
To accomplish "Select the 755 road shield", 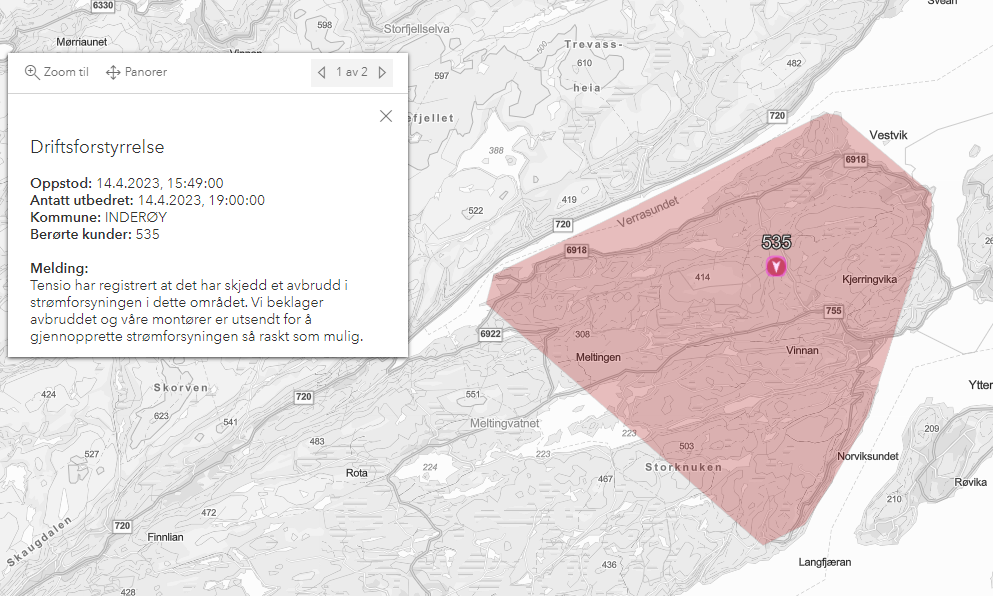I will coord(834,312).
